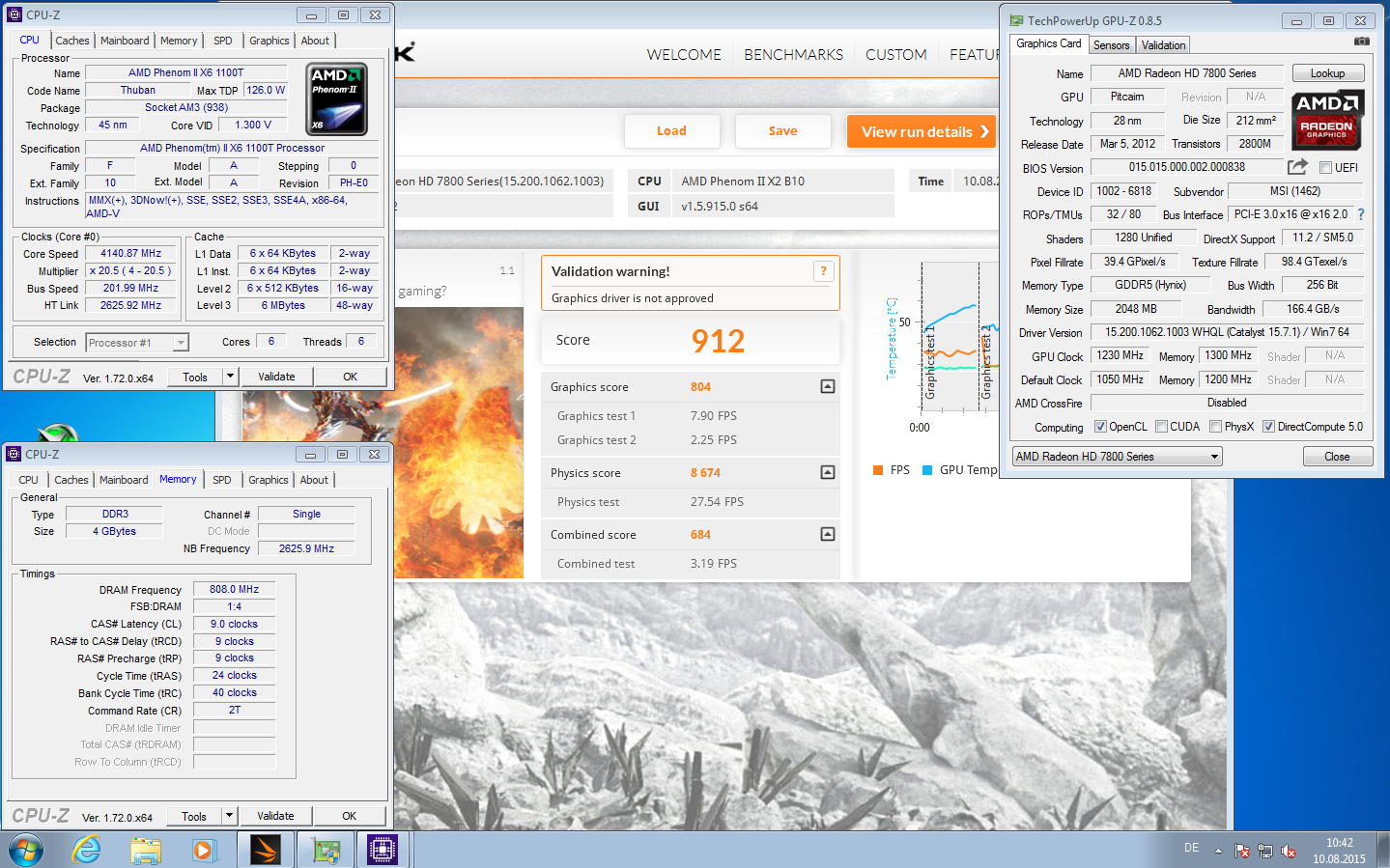Screen dimensions: 1390x868
Task: Click the validation warning help question mark
Action: click(823, 271)
